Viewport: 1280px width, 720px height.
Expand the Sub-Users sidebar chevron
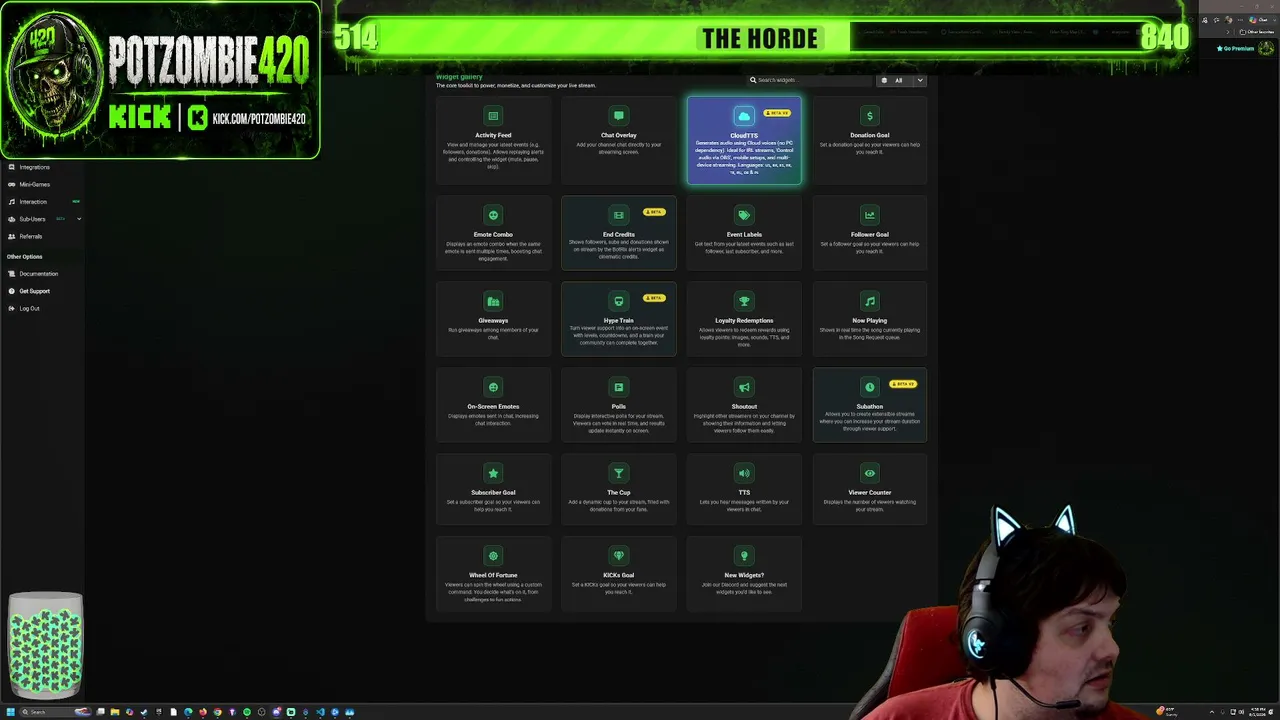[79, 219]
